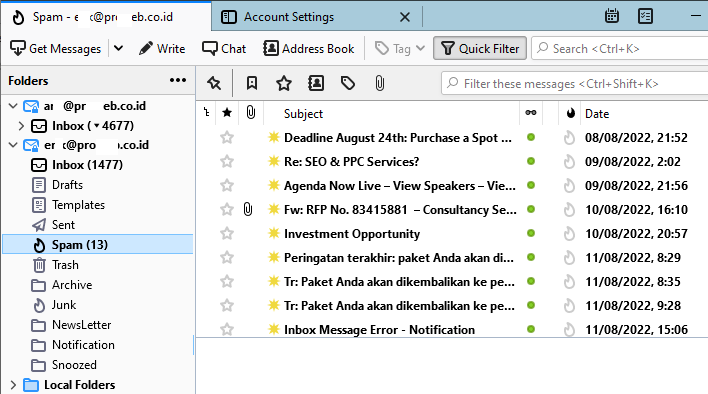
Task: Open NewsLetter folder
Action: click(81, 325)
